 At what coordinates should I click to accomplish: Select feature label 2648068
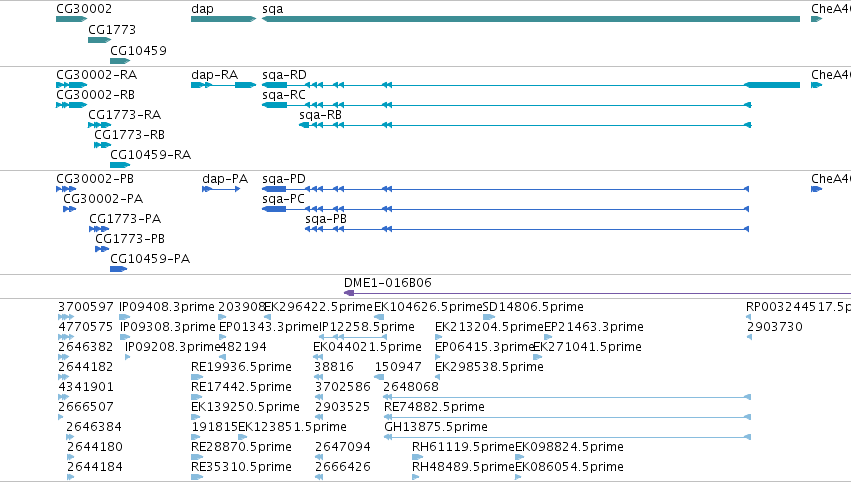pyautogui.click(x=411, y=386)
